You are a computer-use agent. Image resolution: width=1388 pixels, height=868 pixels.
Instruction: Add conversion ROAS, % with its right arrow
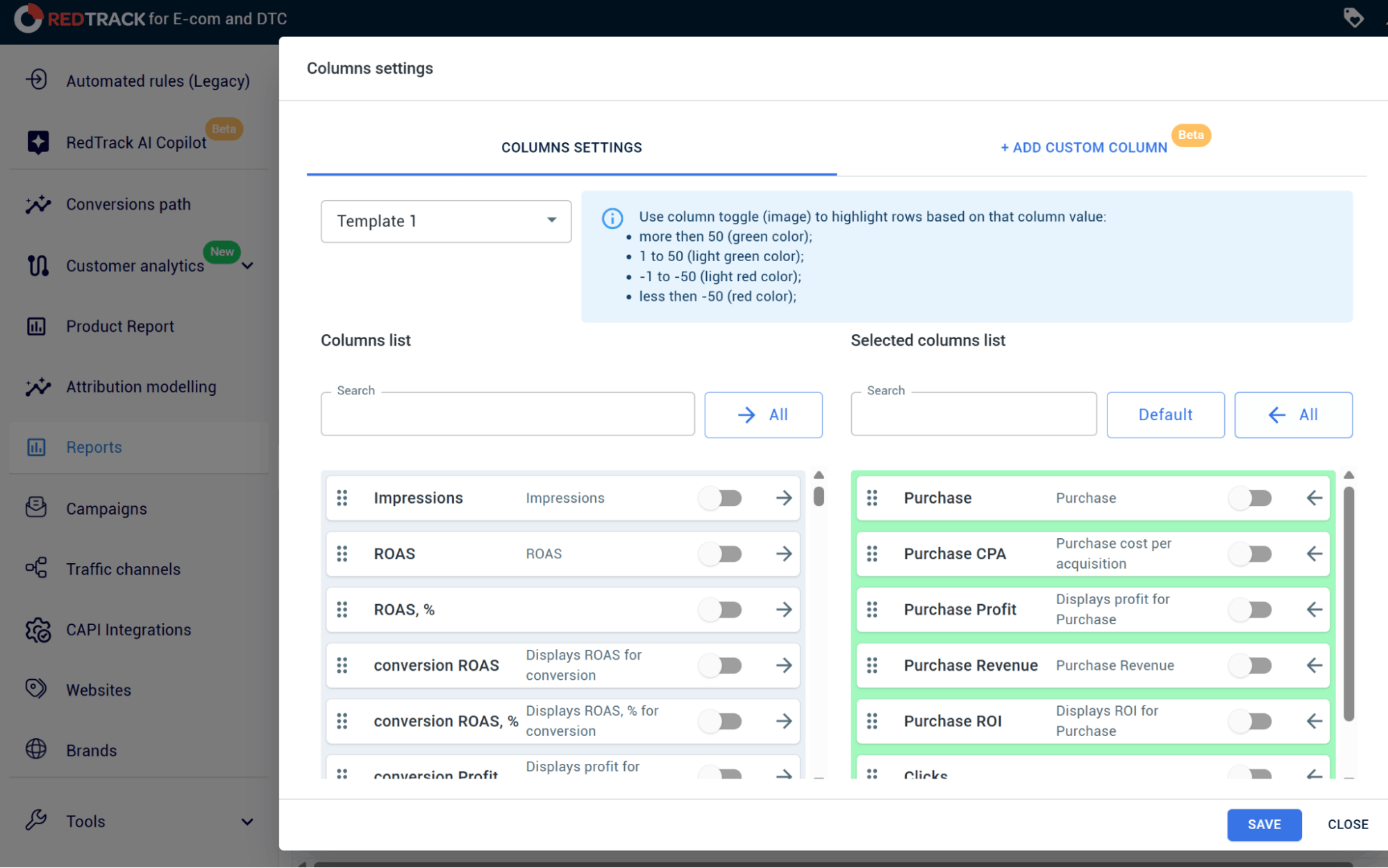[784, 721]
